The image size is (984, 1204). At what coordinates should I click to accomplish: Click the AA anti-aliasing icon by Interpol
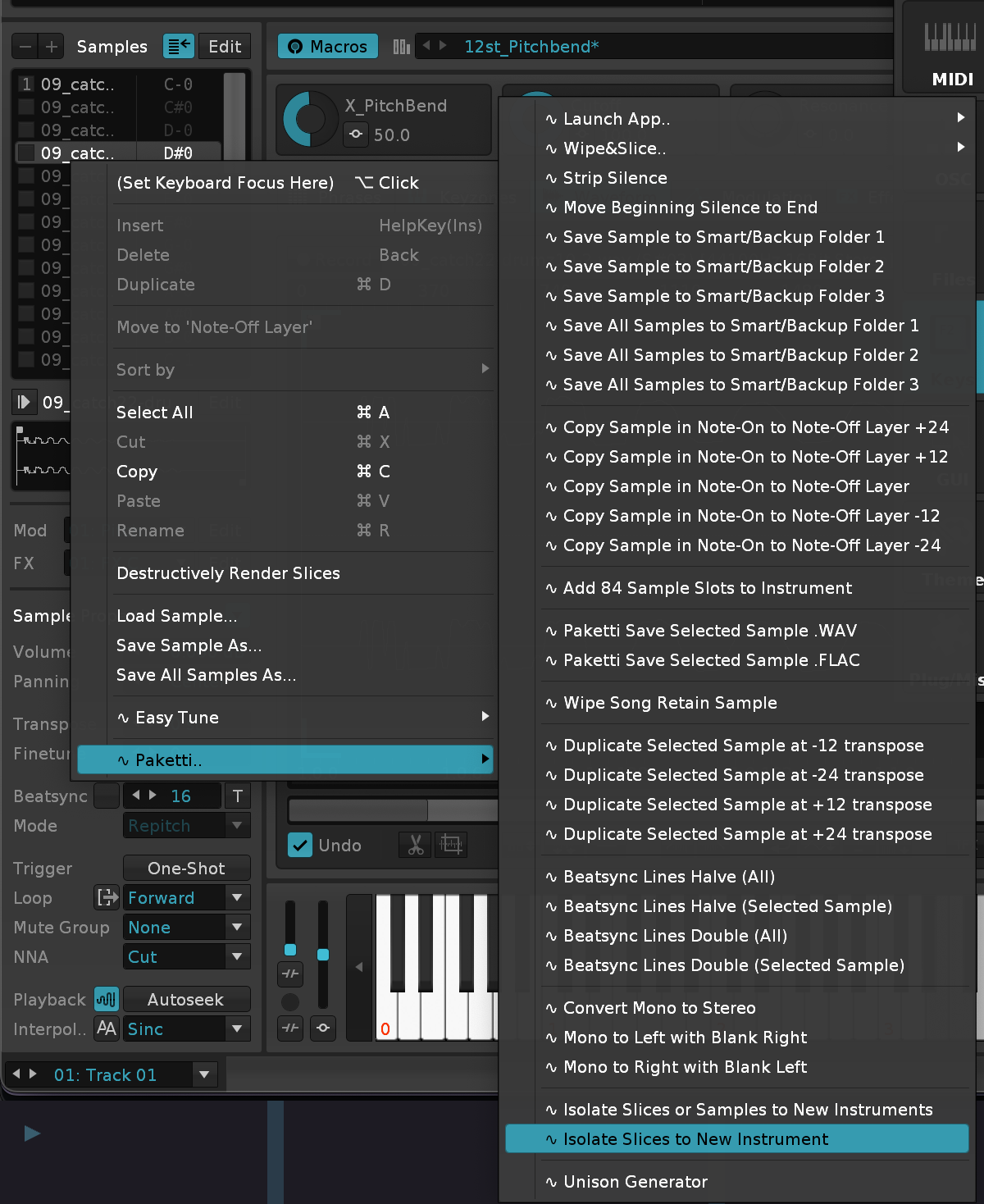pos(107,1028)
